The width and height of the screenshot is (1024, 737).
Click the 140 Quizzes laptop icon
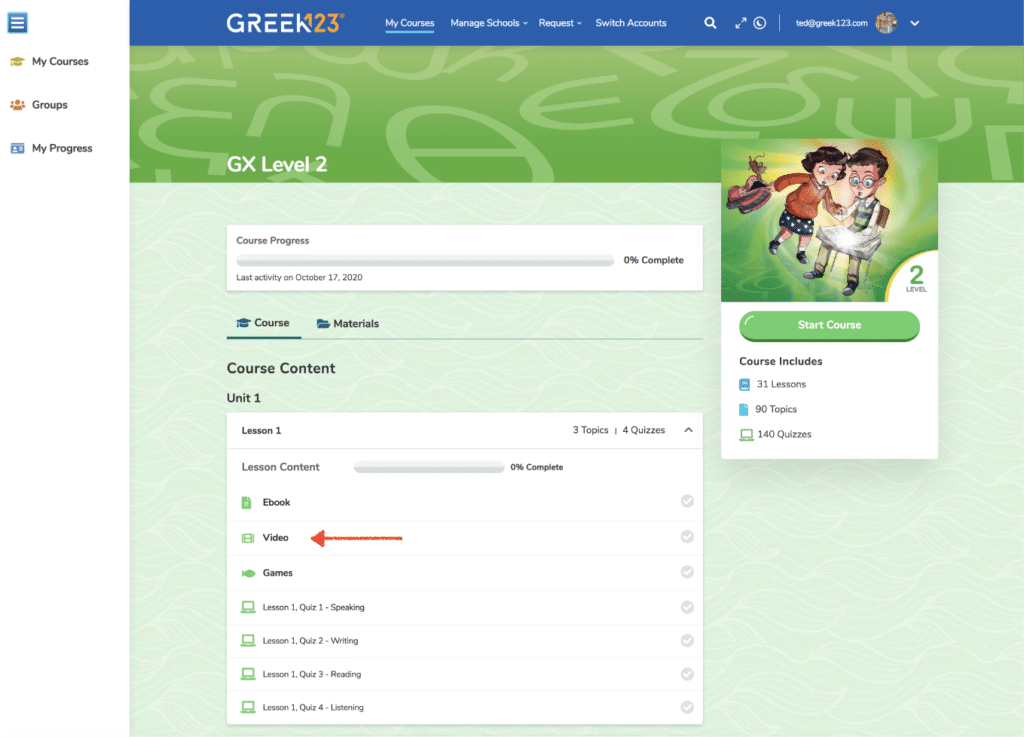(x=746, y=435)
